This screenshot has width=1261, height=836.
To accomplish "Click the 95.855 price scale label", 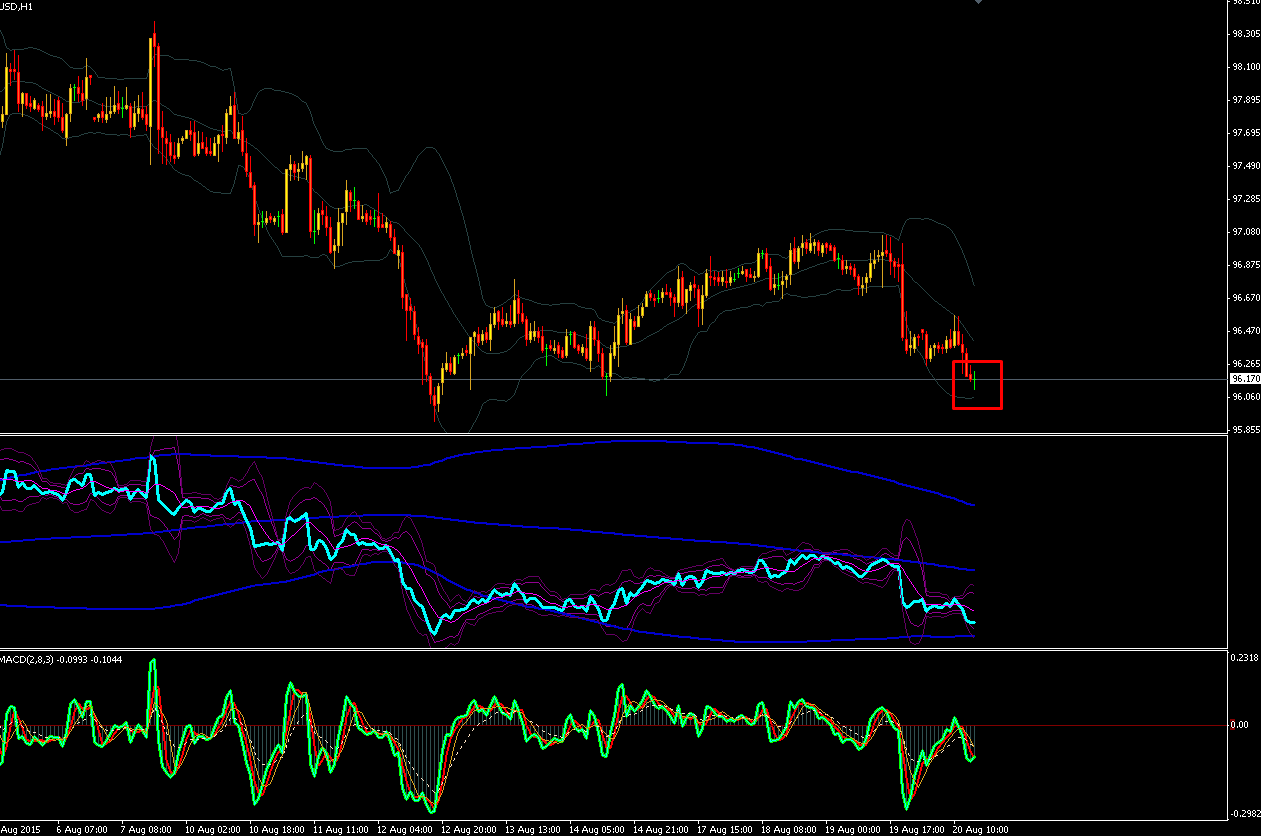I will coord(1245,429).
